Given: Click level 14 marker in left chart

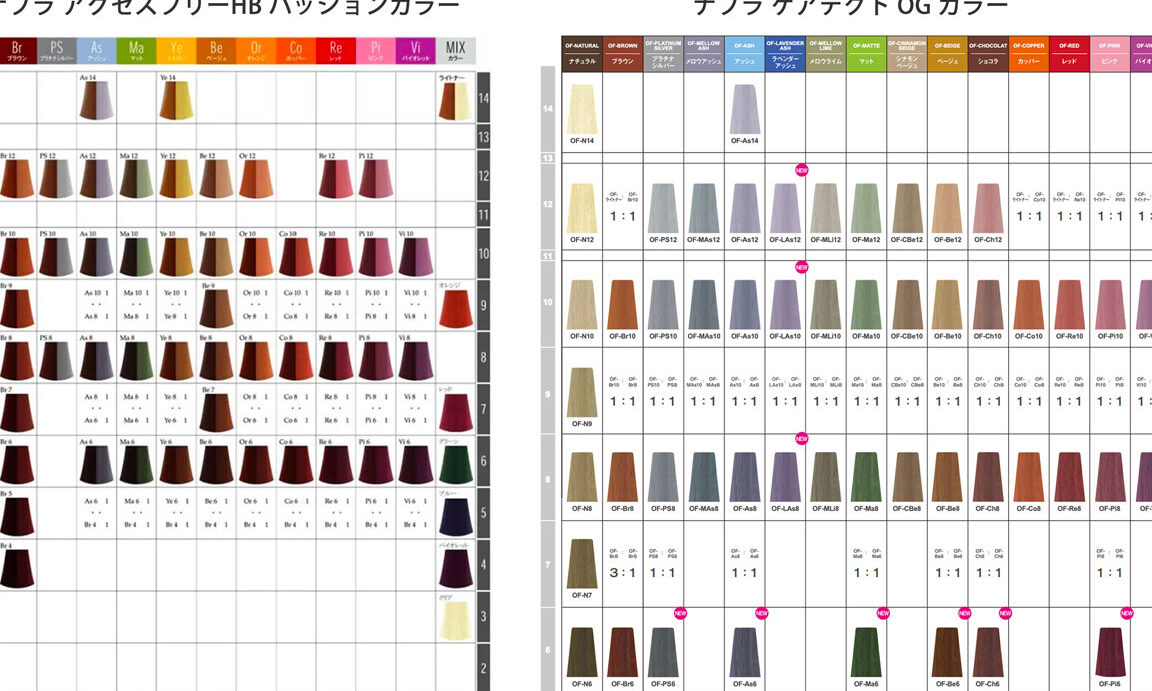Looking at the screenshot, I should (x=483, y=98).
